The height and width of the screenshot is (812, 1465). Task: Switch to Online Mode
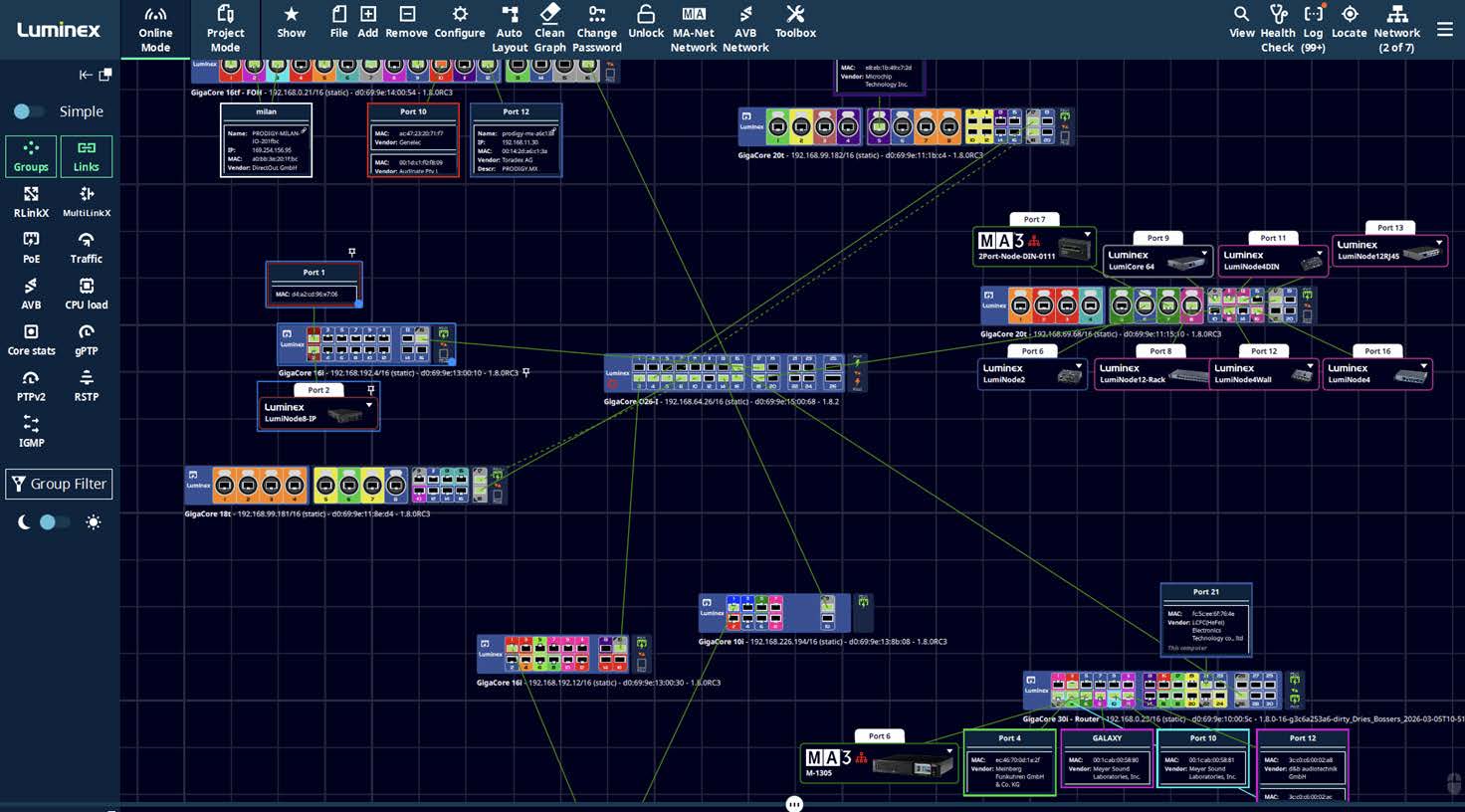155,28
